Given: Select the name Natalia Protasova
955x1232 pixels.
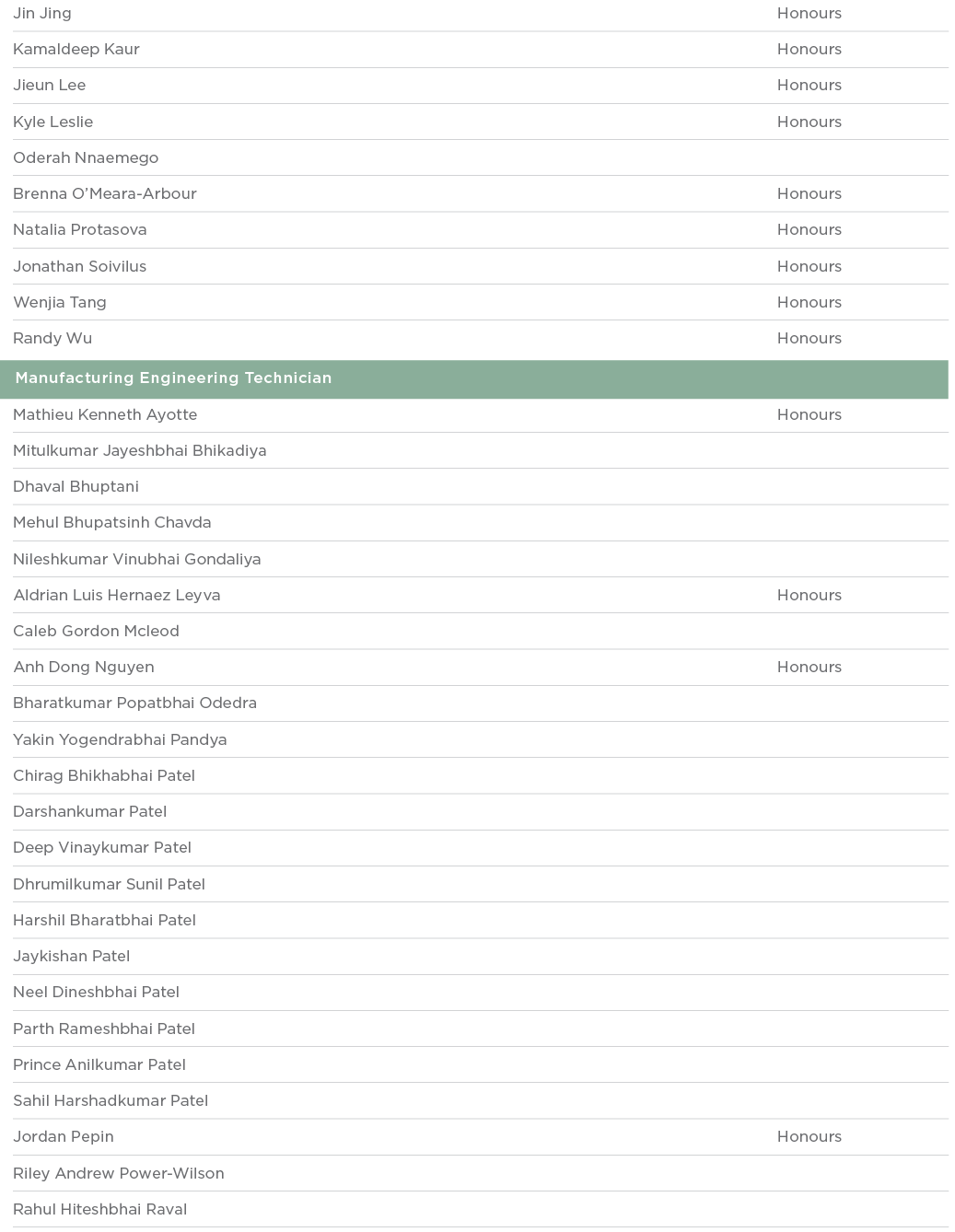Looking at the screenshot, I should [x=80, y=230].
